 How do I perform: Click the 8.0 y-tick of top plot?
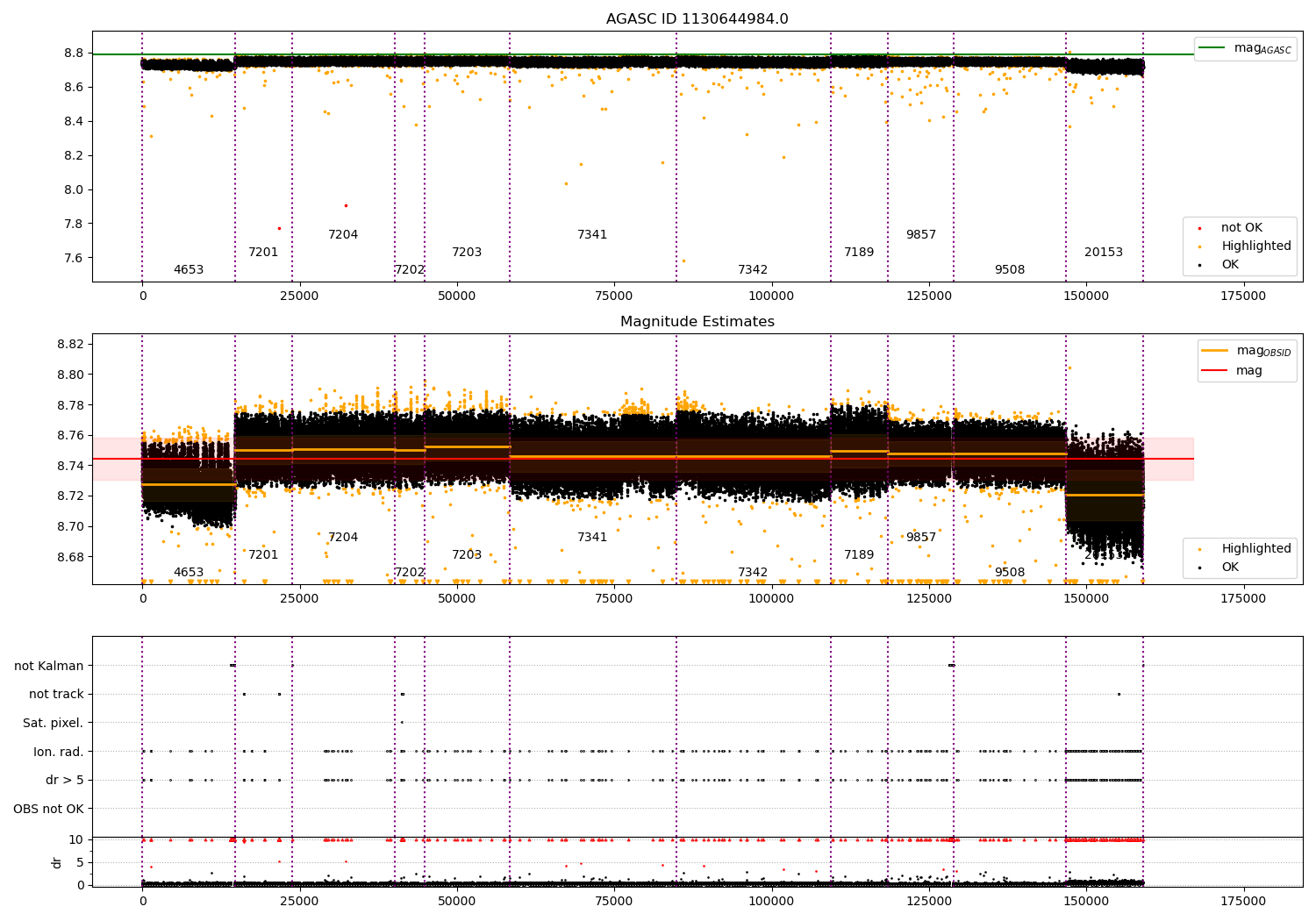click(74, 190)
